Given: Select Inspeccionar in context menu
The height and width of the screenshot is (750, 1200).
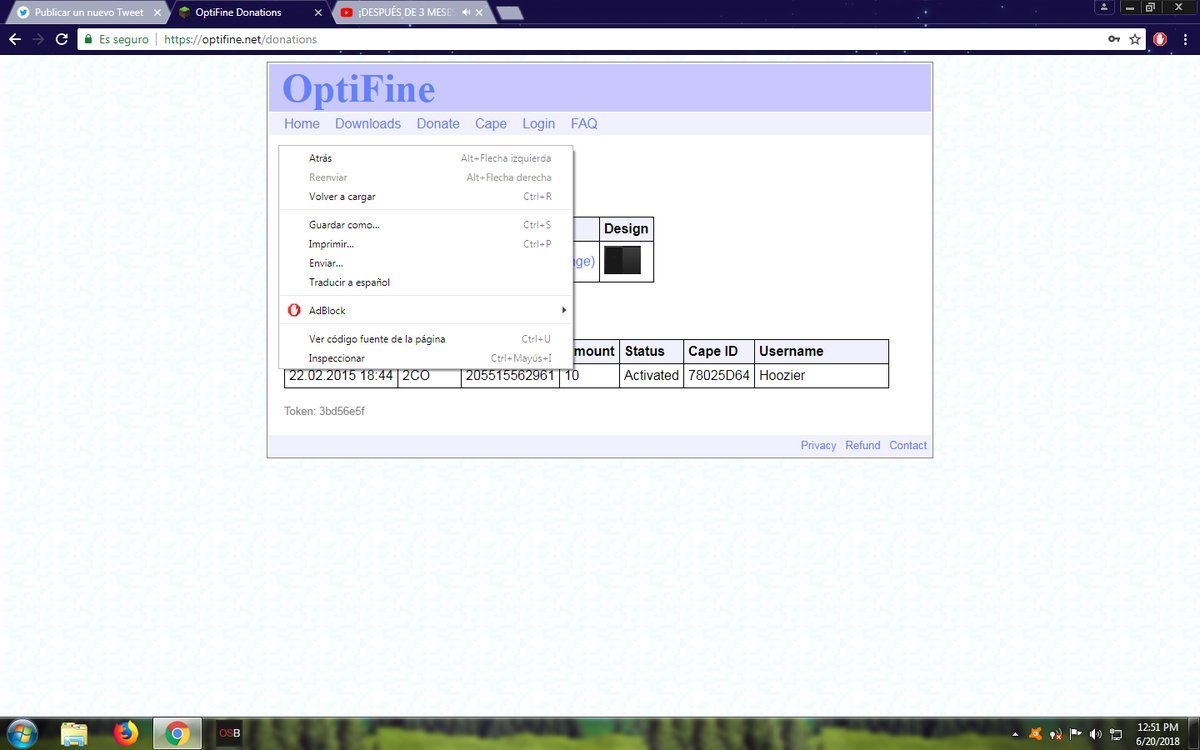Looking at the screenshot, I should 426,358.
